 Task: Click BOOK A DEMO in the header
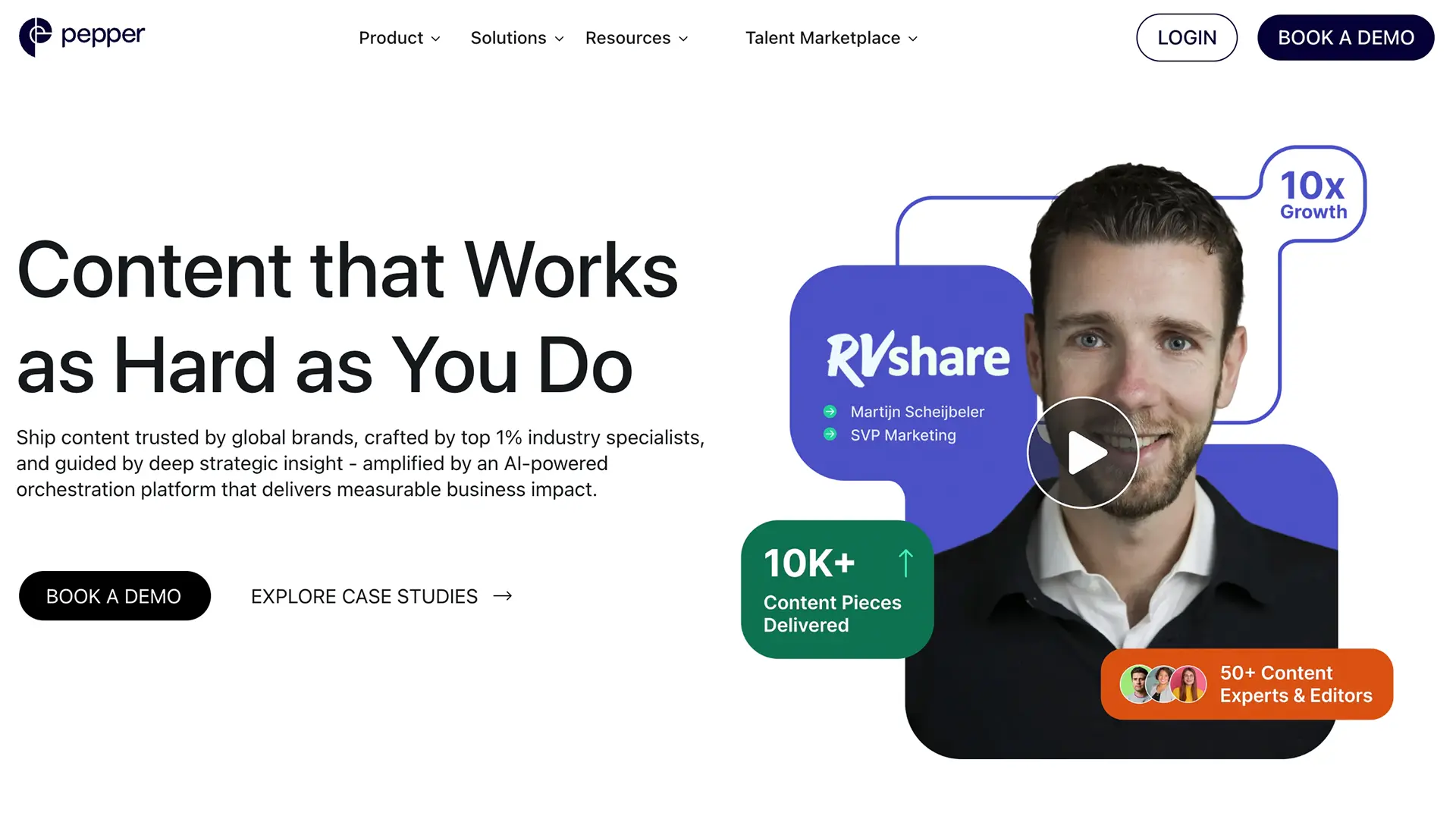click(x=1346, y=37)
